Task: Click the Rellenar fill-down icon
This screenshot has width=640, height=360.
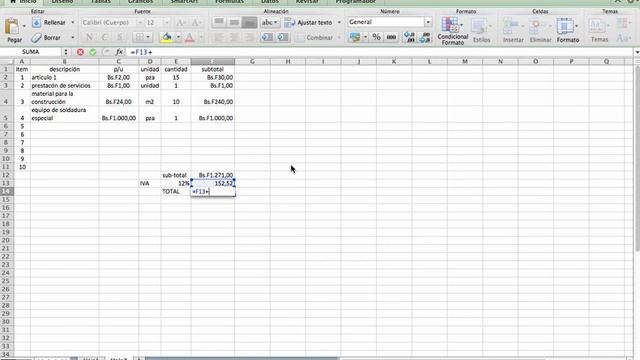Action: [36, 22]
